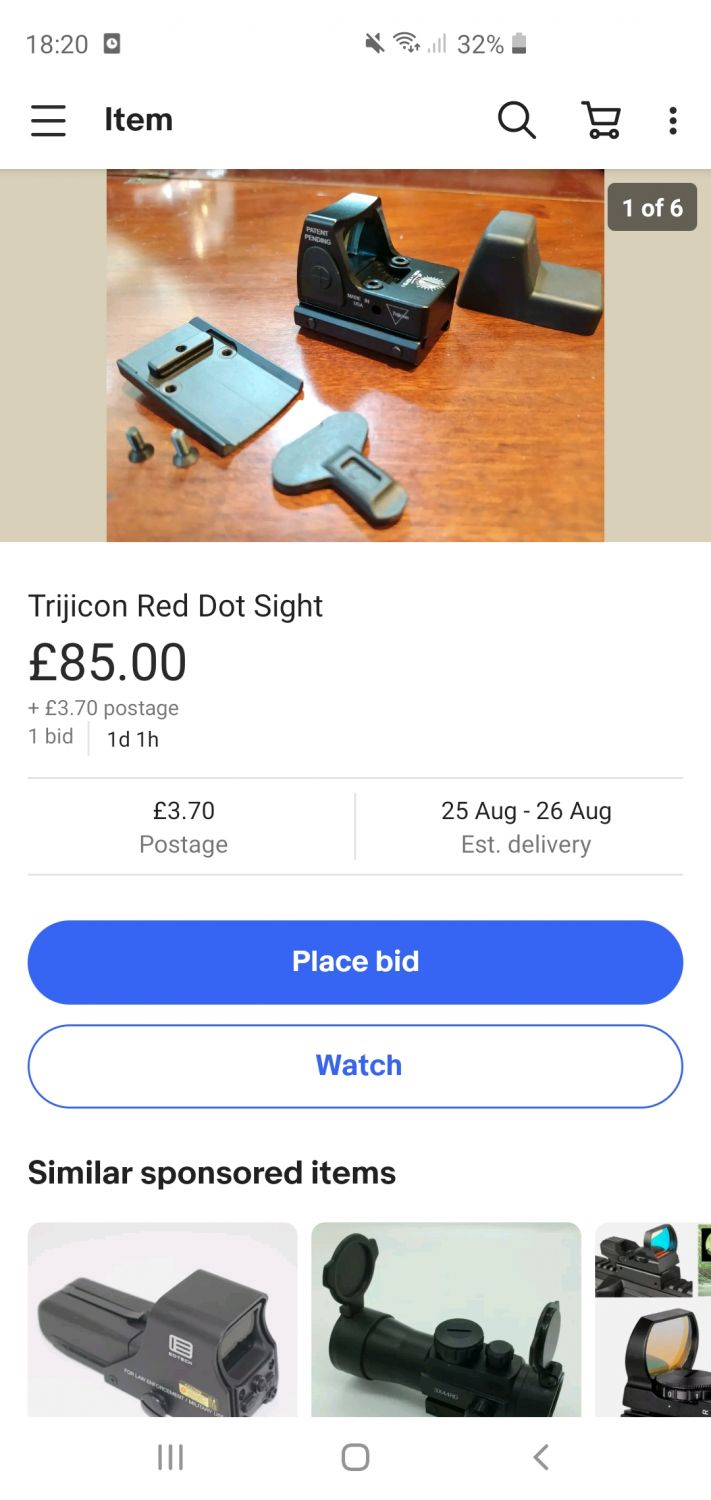Open the EOTech holographic sight sponsored item
This screenshot has width=711, height=1500.
(x=162, y=1319)
